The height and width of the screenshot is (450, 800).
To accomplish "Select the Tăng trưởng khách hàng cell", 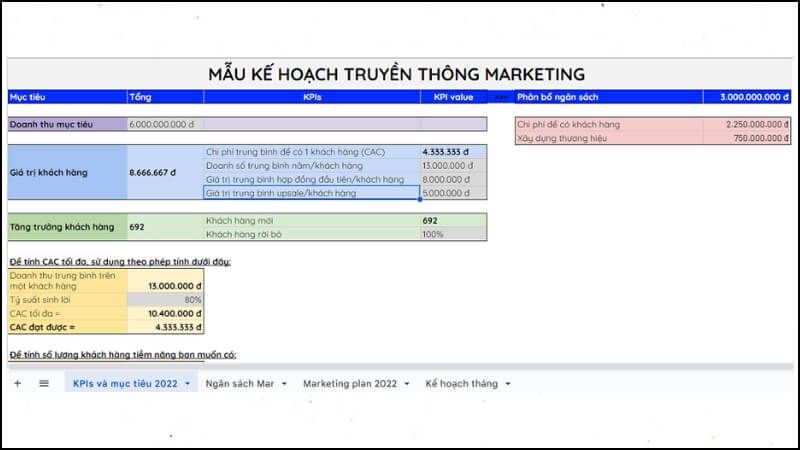I will [x=67, y=227].
